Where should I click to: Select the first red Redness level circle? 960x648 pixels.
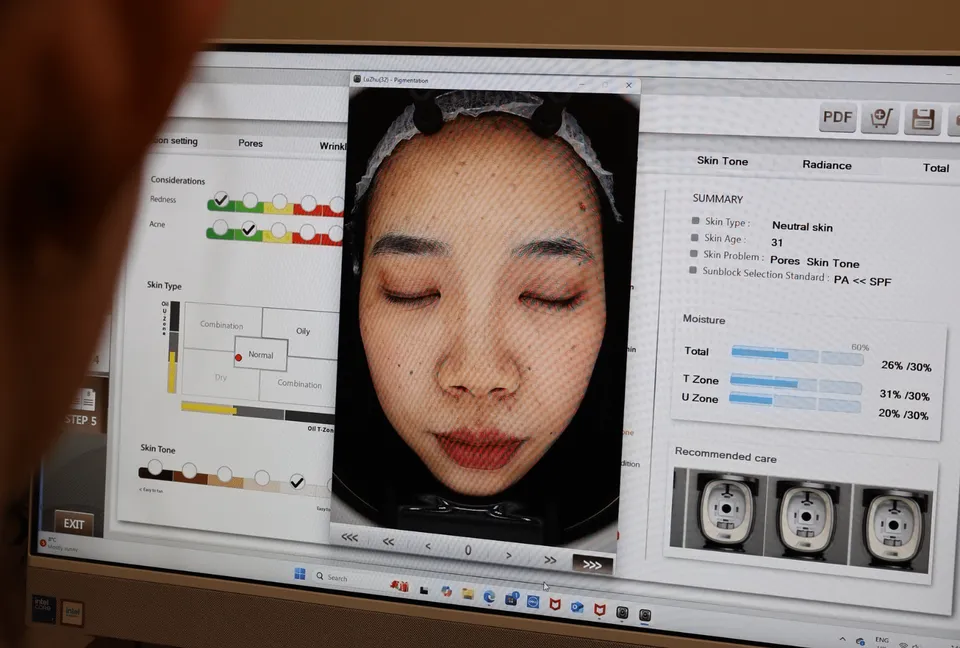pyautogui.click(x=309, y=203)
